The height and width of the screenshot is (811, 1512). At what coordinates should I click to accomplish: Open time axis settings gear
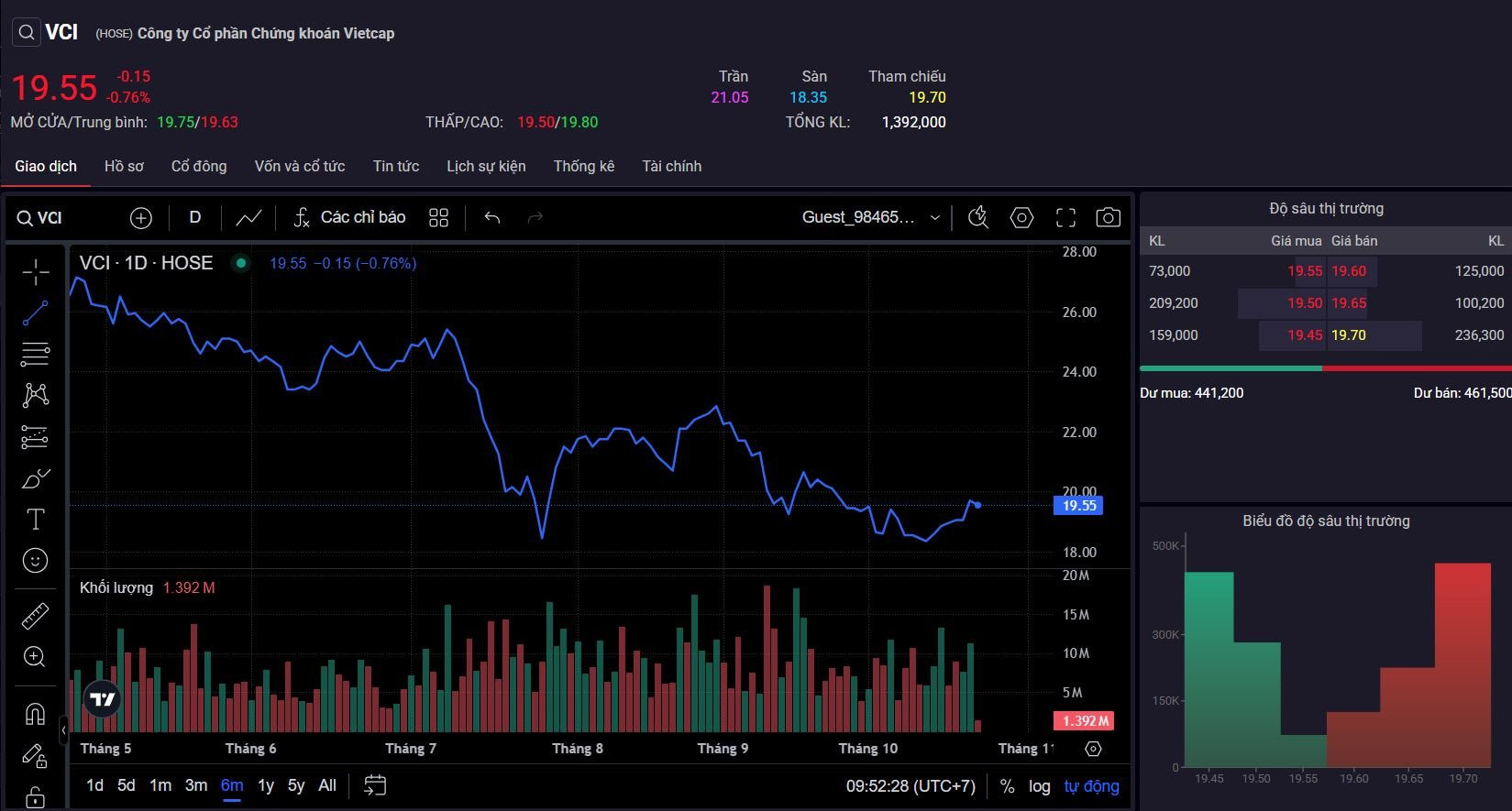[x=1093, y=749]
